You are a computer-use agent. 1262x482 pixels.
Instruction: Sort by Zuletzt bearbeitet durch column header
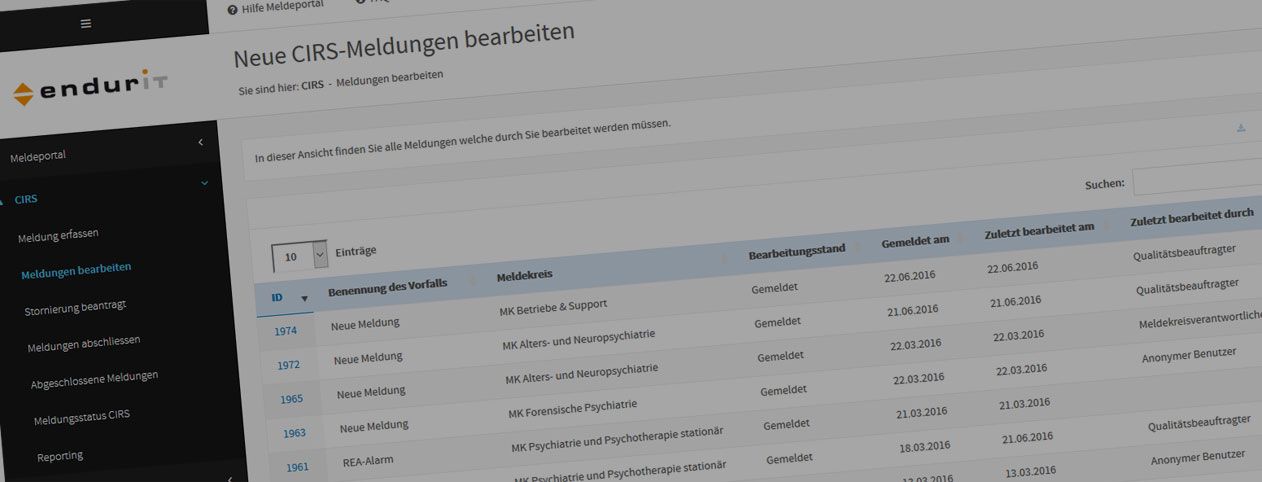click(1192, 214)
